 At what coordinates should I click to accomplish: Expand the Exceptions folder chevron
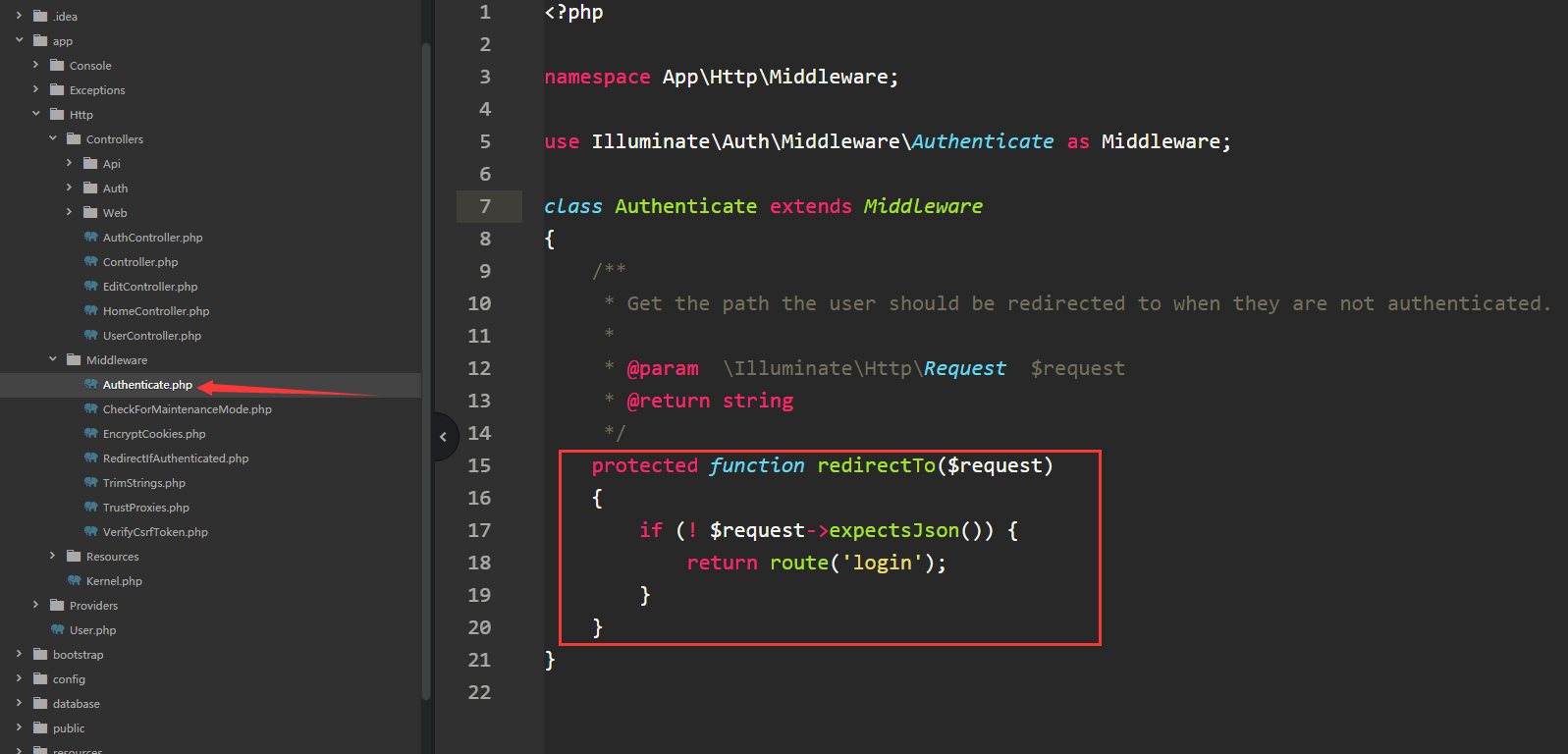pyautogui.click(x=36, y=89)
